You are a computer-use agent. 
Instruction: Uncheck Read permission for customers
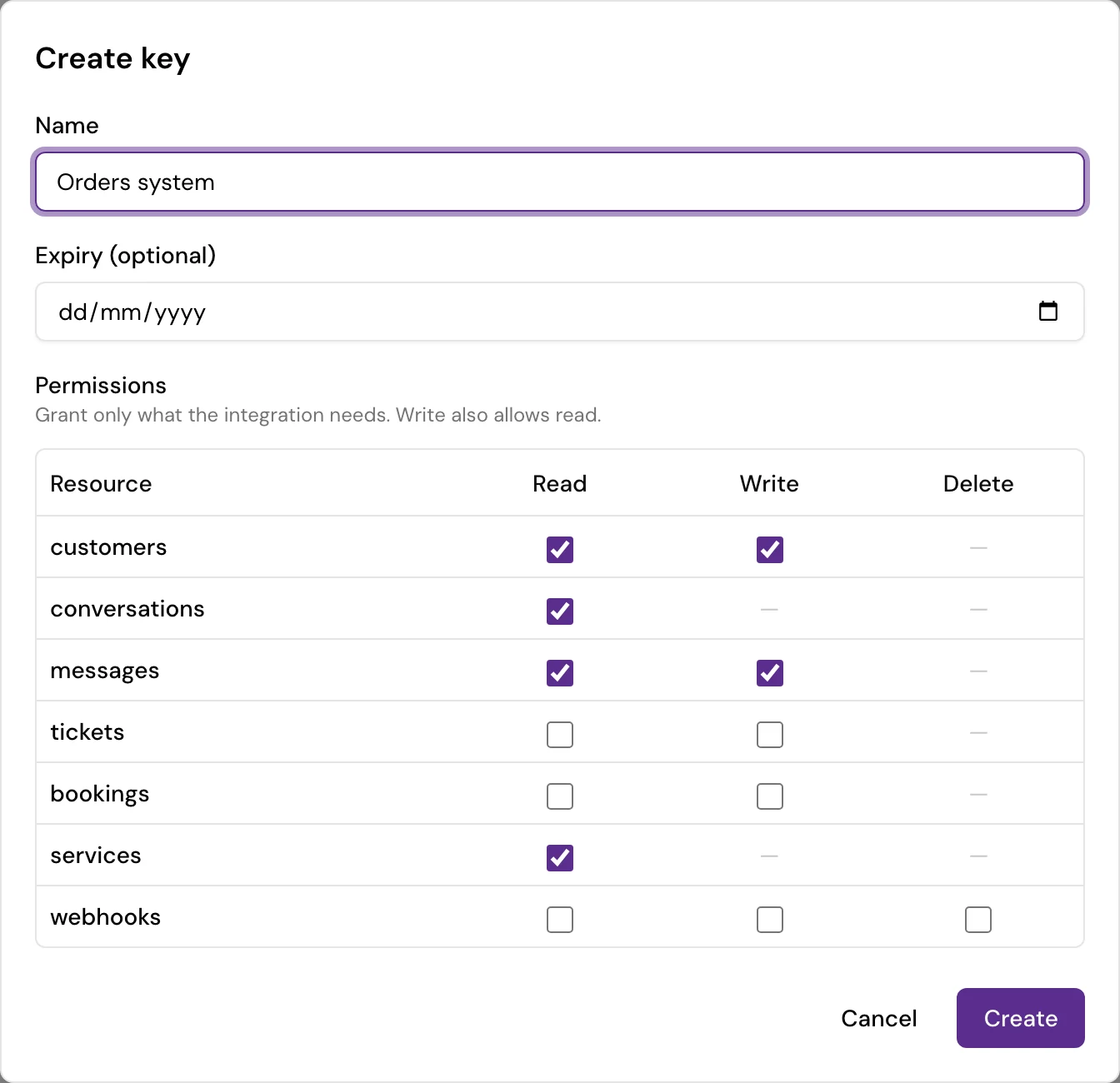(560, 549)
